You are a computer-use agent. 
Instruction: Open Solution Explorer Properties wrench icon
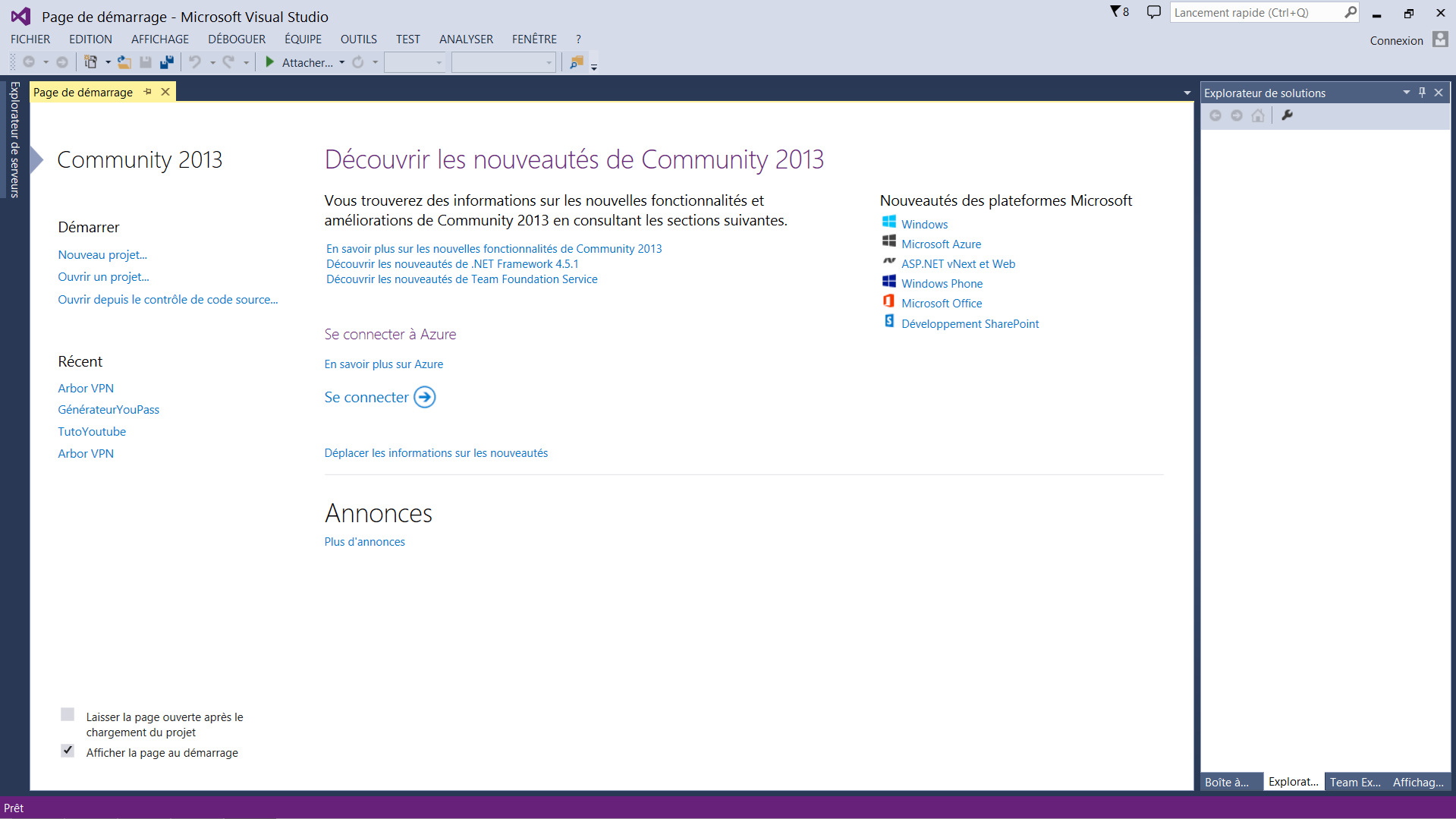click(x=1287, y=115)
